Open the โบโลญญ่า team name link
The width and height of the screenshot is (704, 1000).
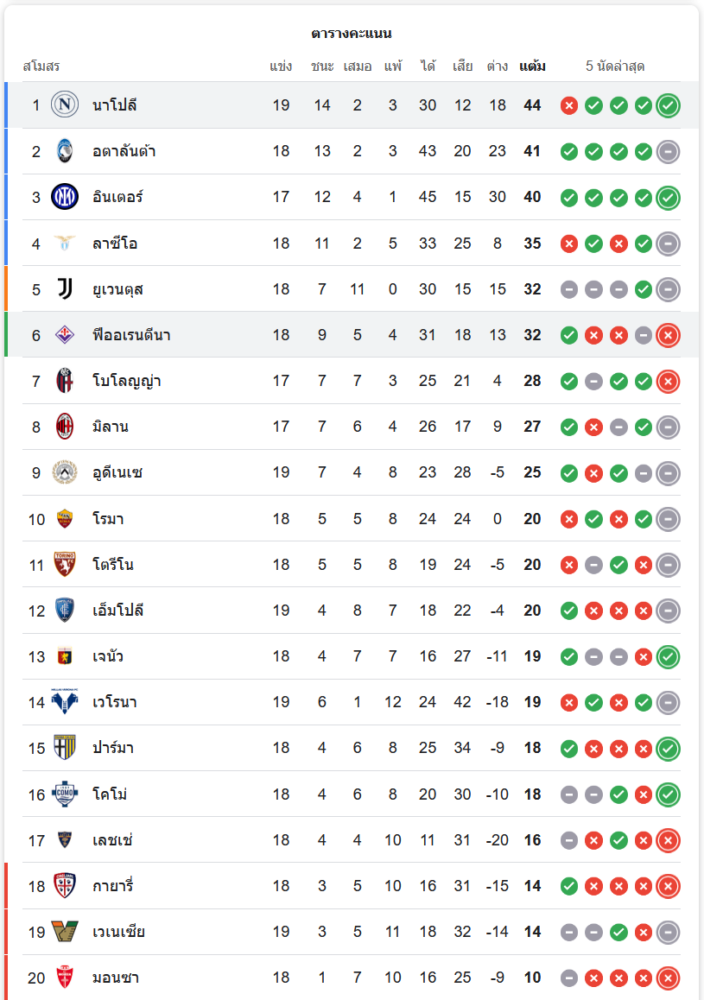127,381
